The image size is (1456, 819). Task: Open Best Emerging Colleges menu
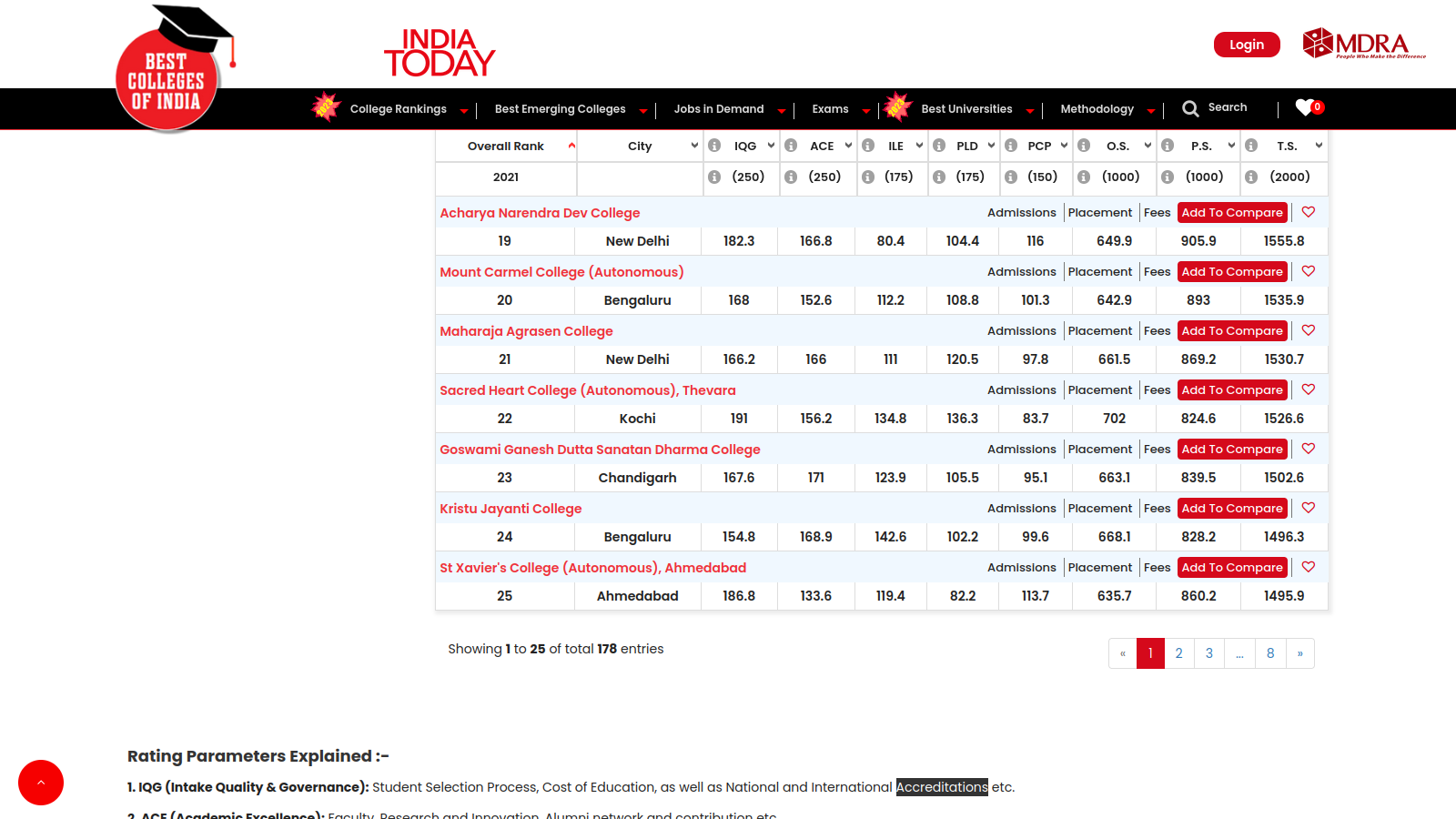[x=561, y=109]
